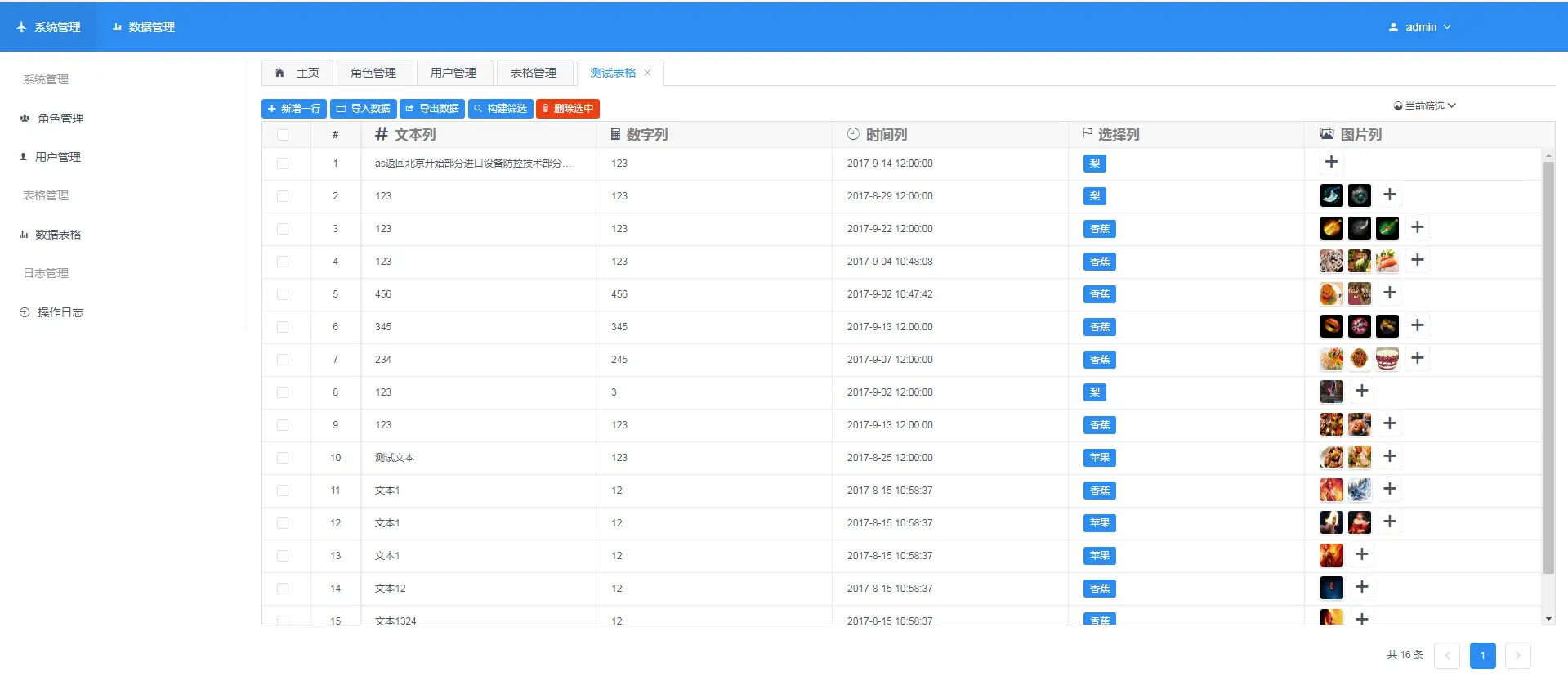Add an image to row 12
The height and width of the screenshot is (690, 1568).
1390,522
